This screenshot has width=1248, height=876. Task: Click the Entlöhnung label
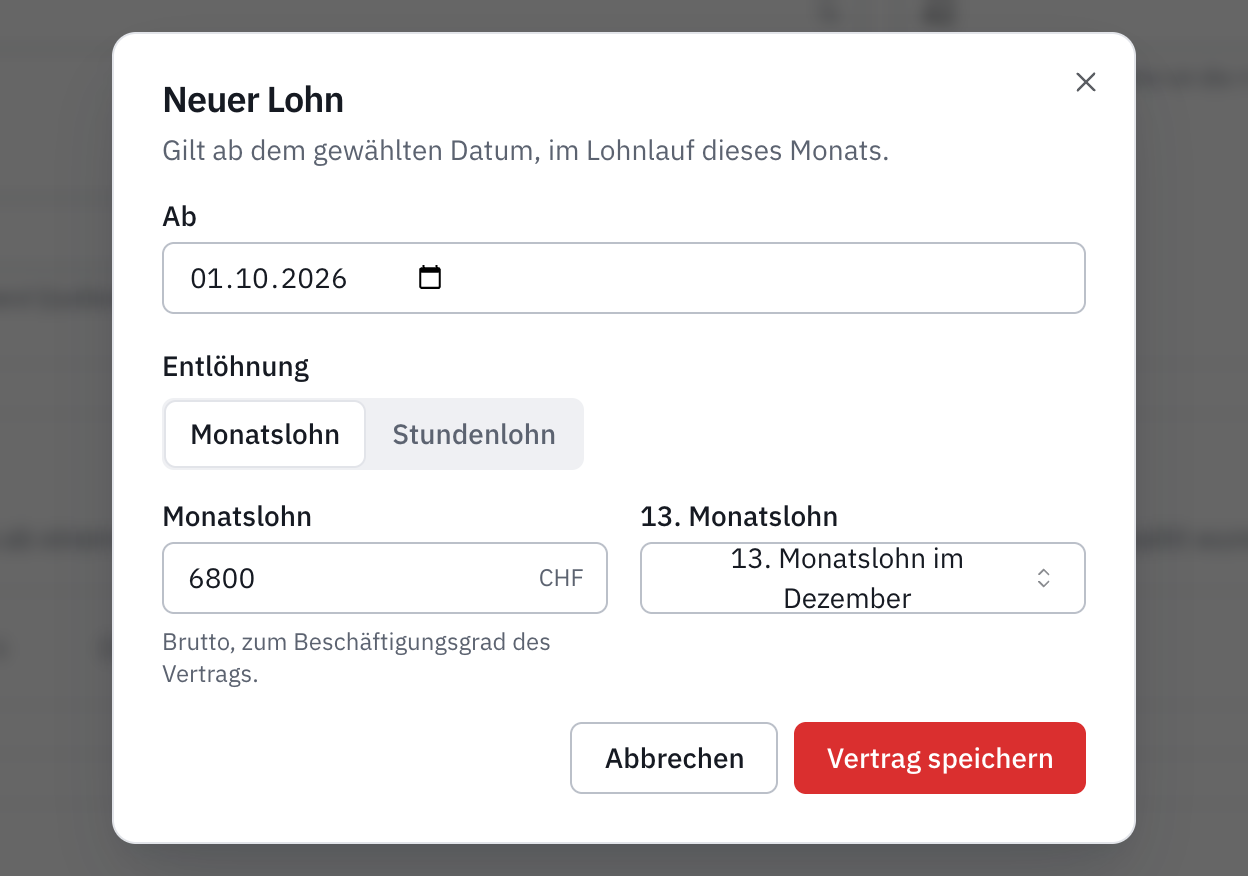click(236, 366)
